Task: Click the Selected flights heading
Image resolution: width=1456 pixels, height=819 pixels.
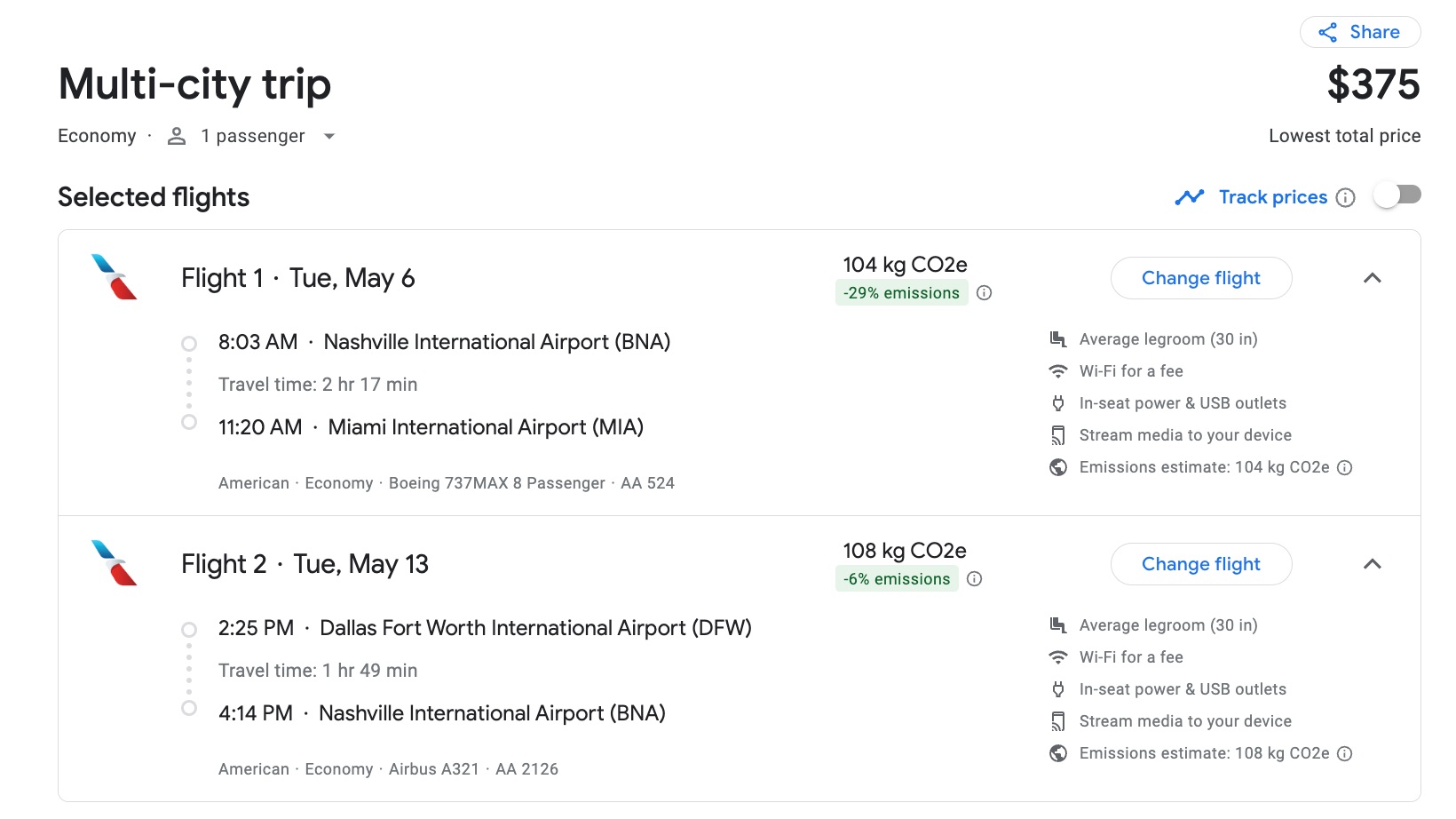Action: click(153, 197)
